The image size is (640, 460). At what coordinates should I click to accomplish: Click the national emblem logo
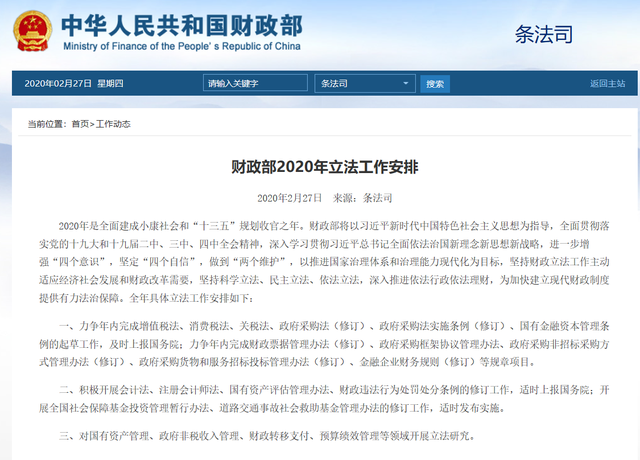pos(31,32)
